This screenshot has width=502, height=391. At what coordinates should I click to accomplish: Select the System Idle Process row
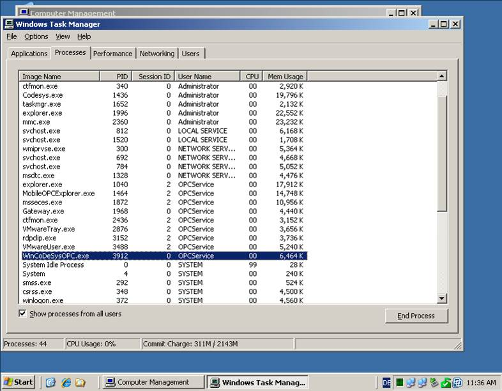pos(163,265)
